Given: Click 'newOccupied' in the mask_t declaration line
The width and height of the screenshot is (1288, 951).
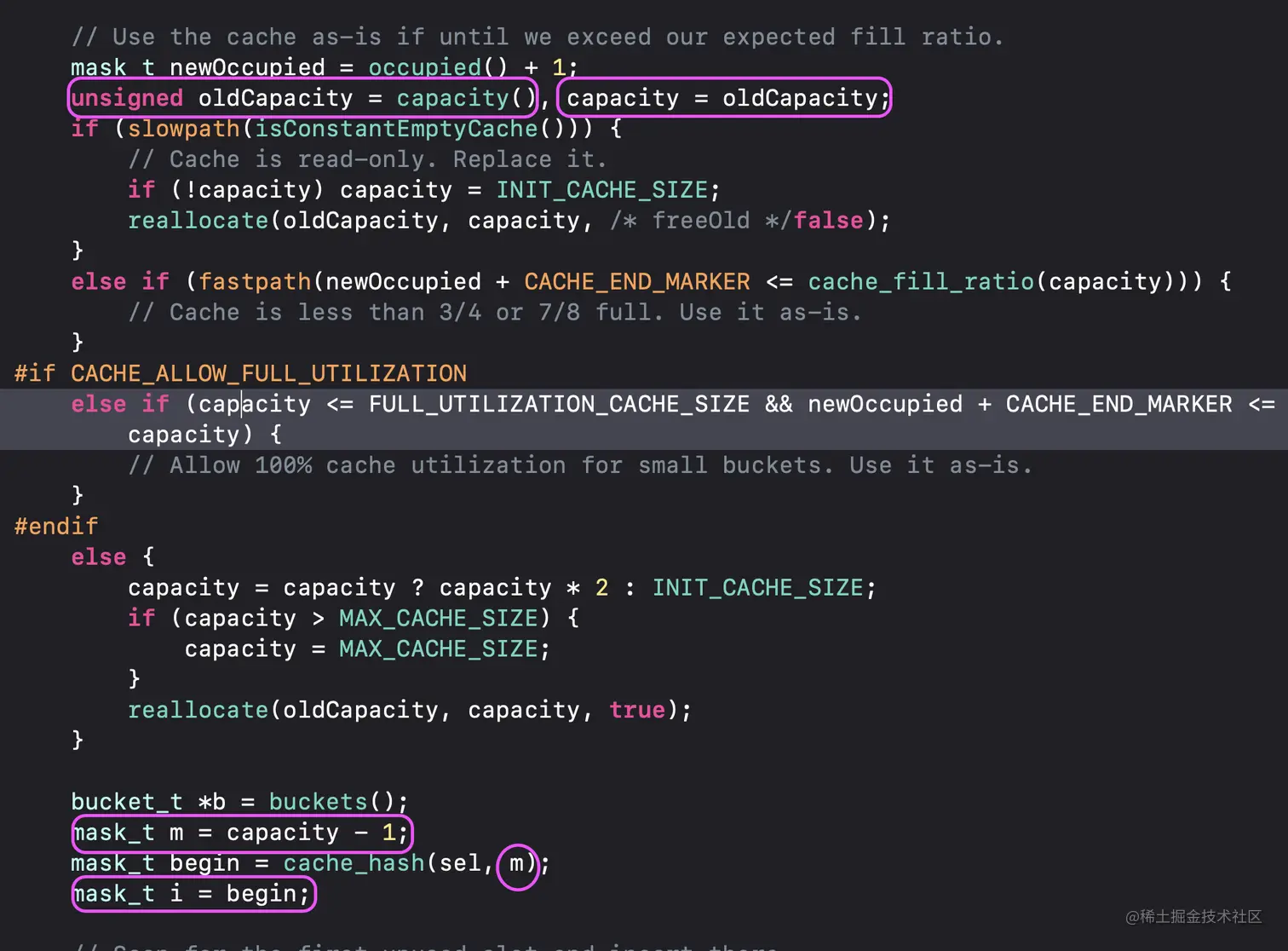Looking at the screenshot, I should [x=247, y=67].
